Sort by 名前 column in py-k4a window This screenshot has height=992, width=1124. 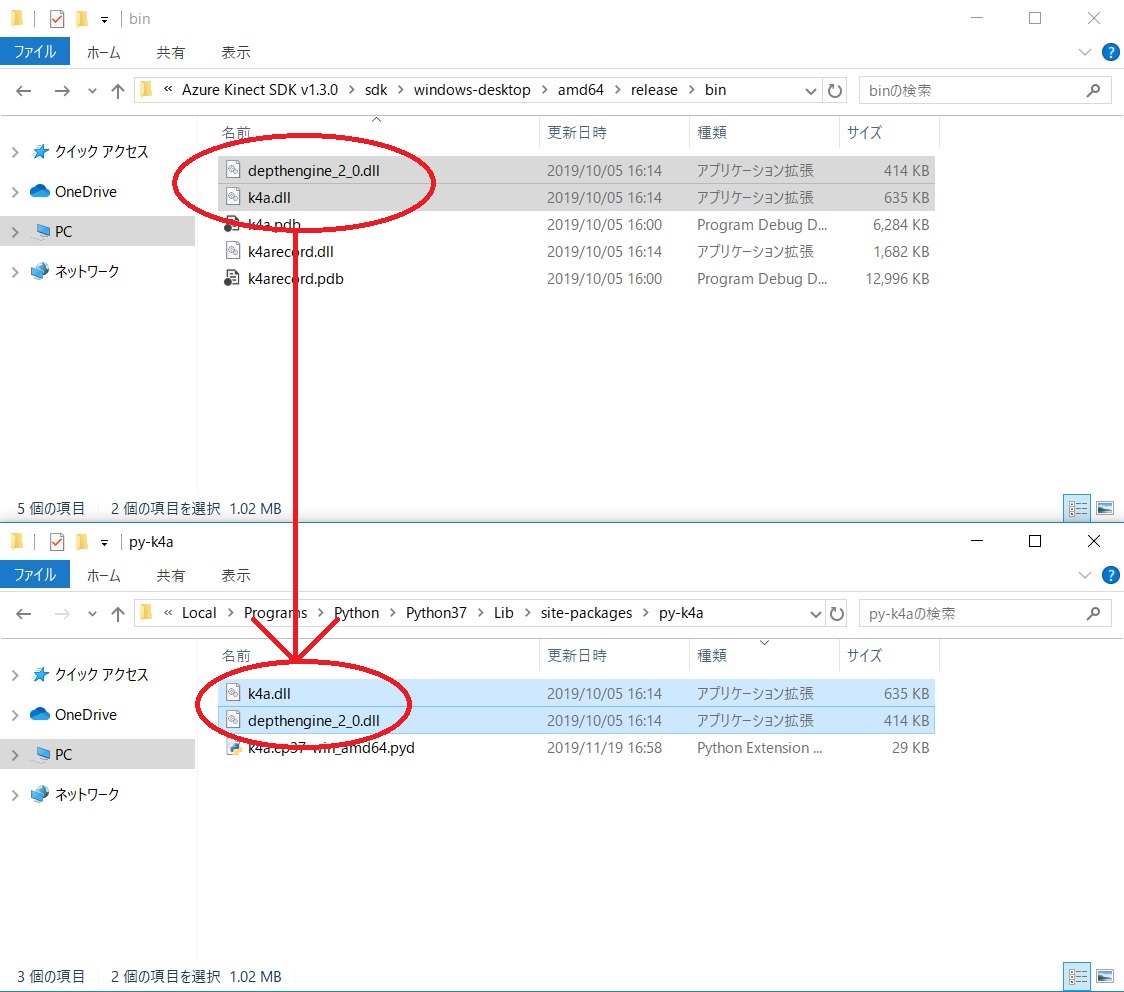coord(236,655)
